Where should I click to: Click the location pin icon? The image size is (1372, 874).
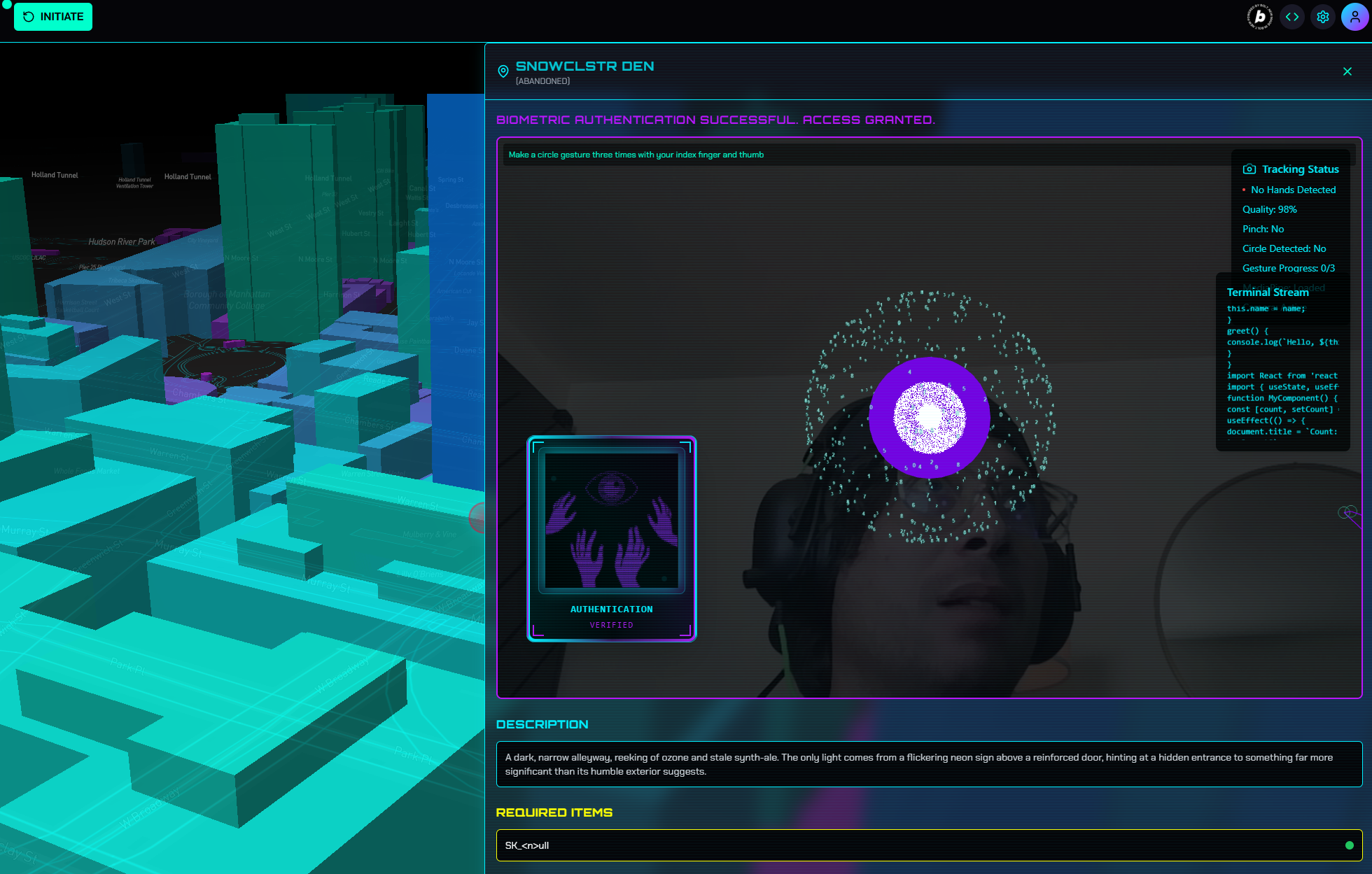coord(503,71)
